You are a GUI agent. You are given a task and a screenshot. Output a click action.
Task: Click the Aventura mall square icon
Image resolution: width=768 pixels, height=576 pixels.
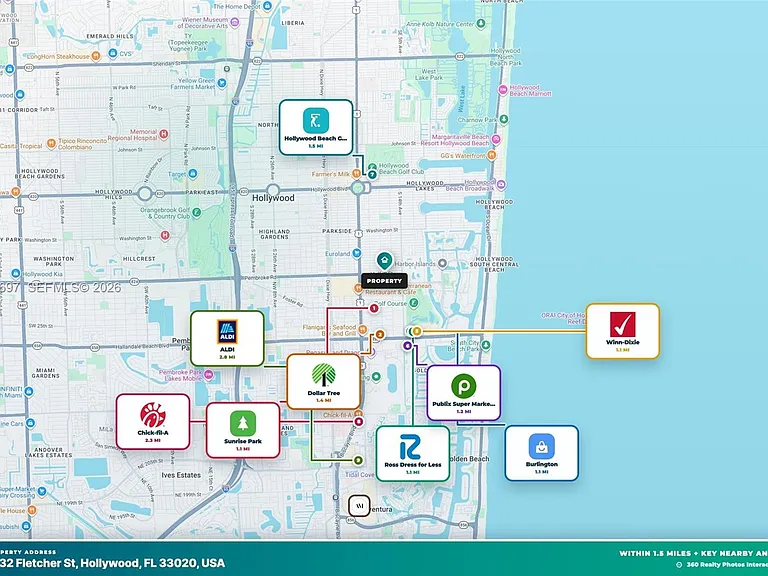point(360,506)
